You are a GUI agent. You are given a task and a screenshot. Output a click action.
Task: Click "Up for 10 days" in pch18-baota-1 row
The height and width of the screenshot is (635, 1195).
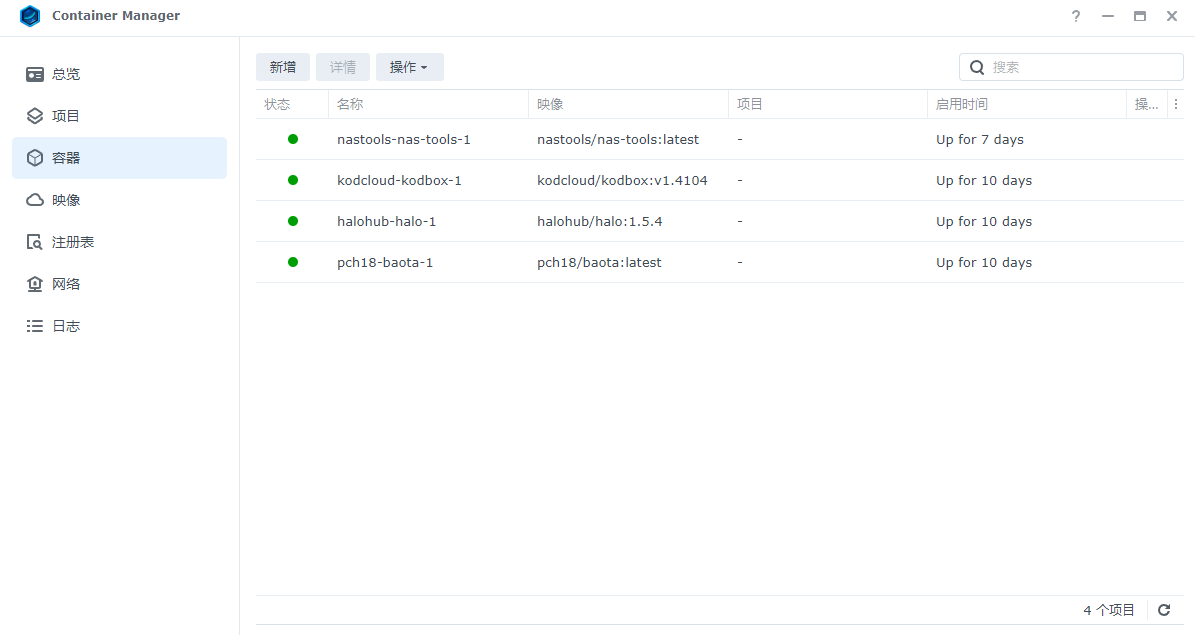[x=984, y=263]
